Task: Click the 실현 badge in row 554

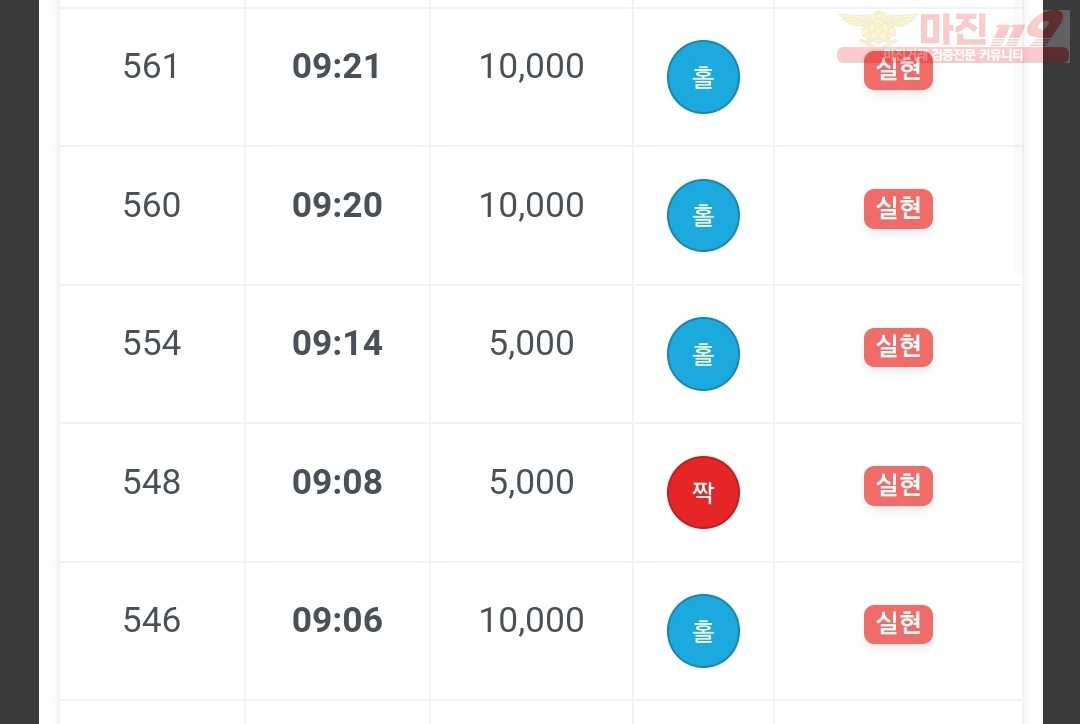Action: tap(898, 347)
